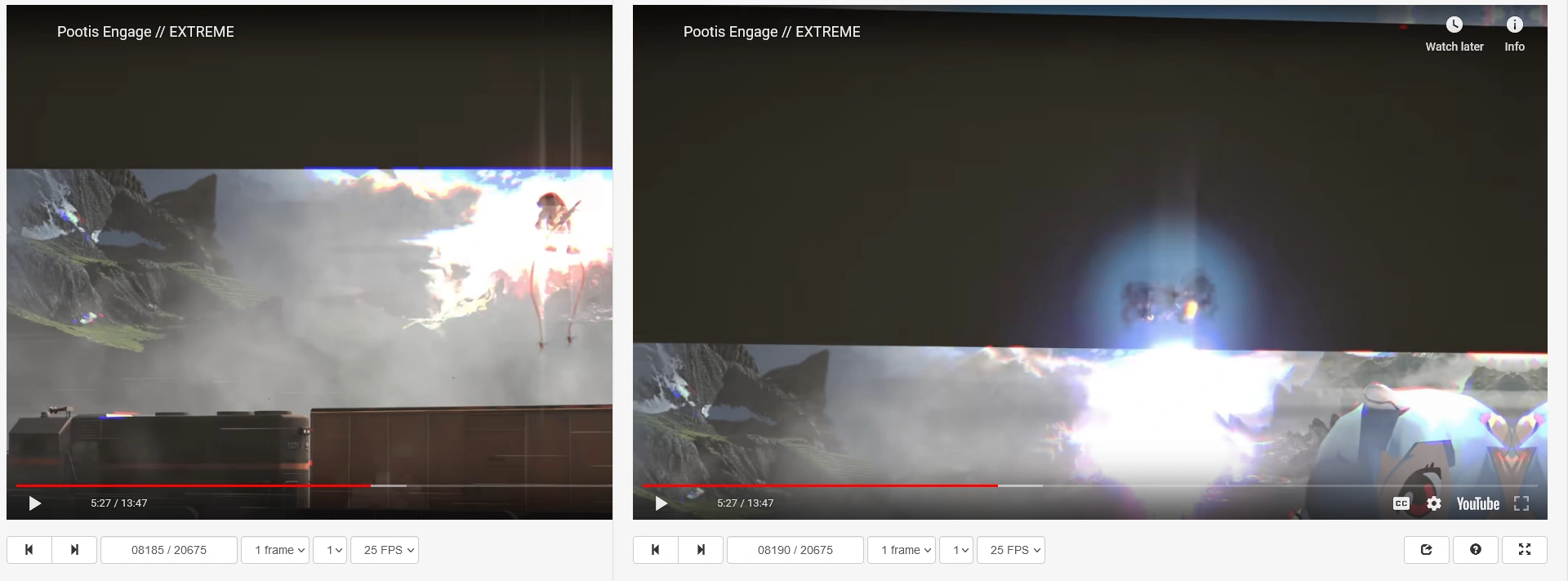This screenshot has height=581, width=1568.
Task: Open left step count '1' dropdown
Action: (x=331, y=550)
